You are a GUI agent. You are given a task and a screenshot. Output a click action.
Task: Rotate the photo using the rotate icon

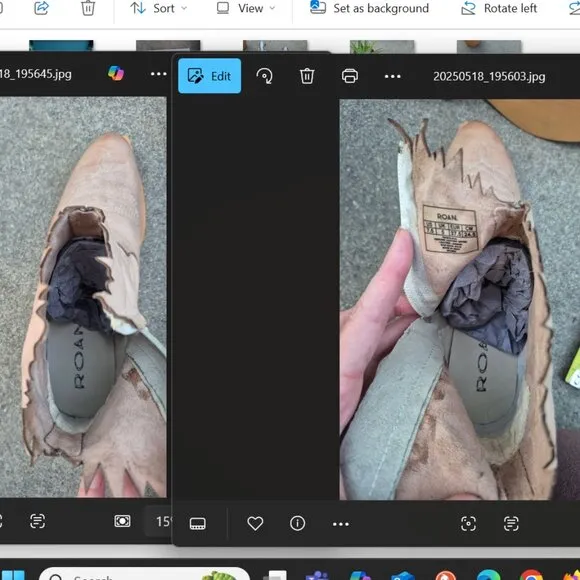[264, 76]
